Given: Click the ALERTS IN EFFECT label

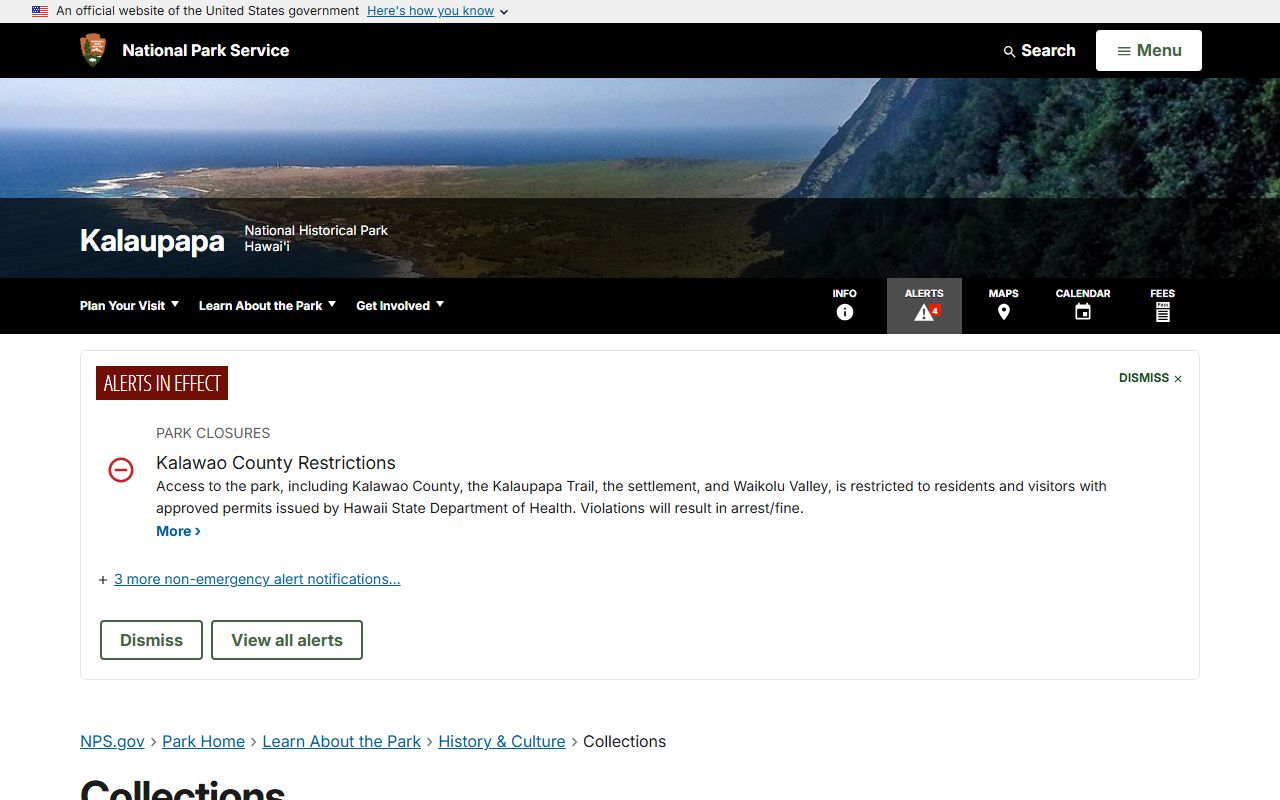Looking at the screenshot, I should click(162, 383).
